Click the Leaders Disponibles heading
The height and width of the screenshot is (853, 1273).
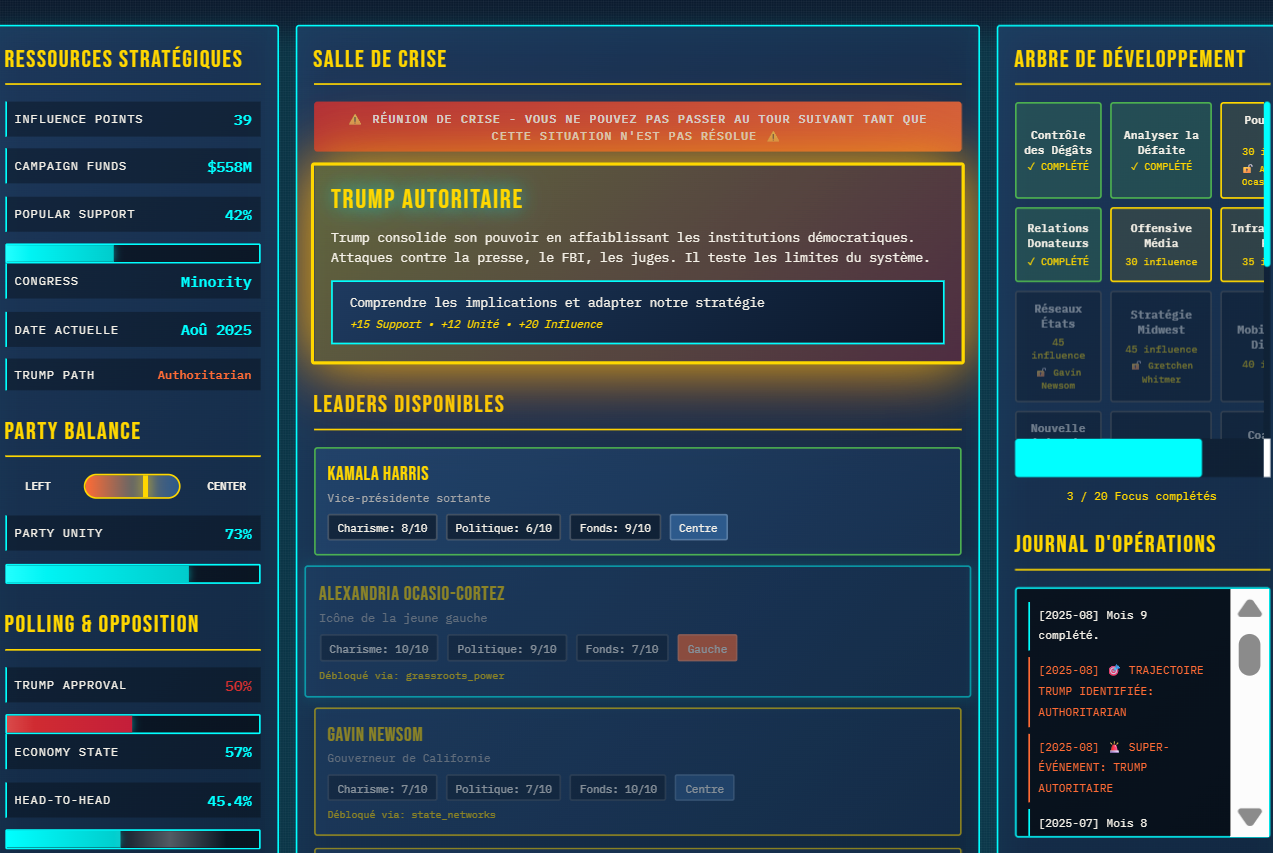409,404
